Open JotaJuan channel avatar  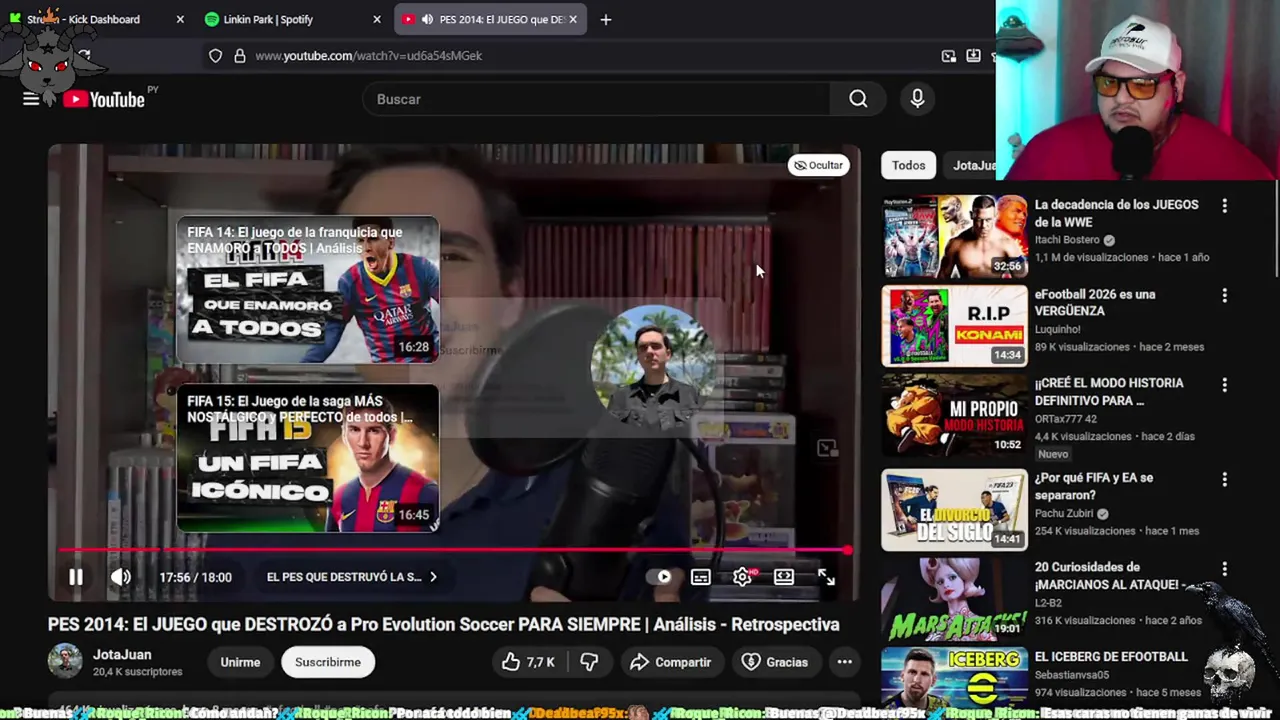click(x=65, y=661)
